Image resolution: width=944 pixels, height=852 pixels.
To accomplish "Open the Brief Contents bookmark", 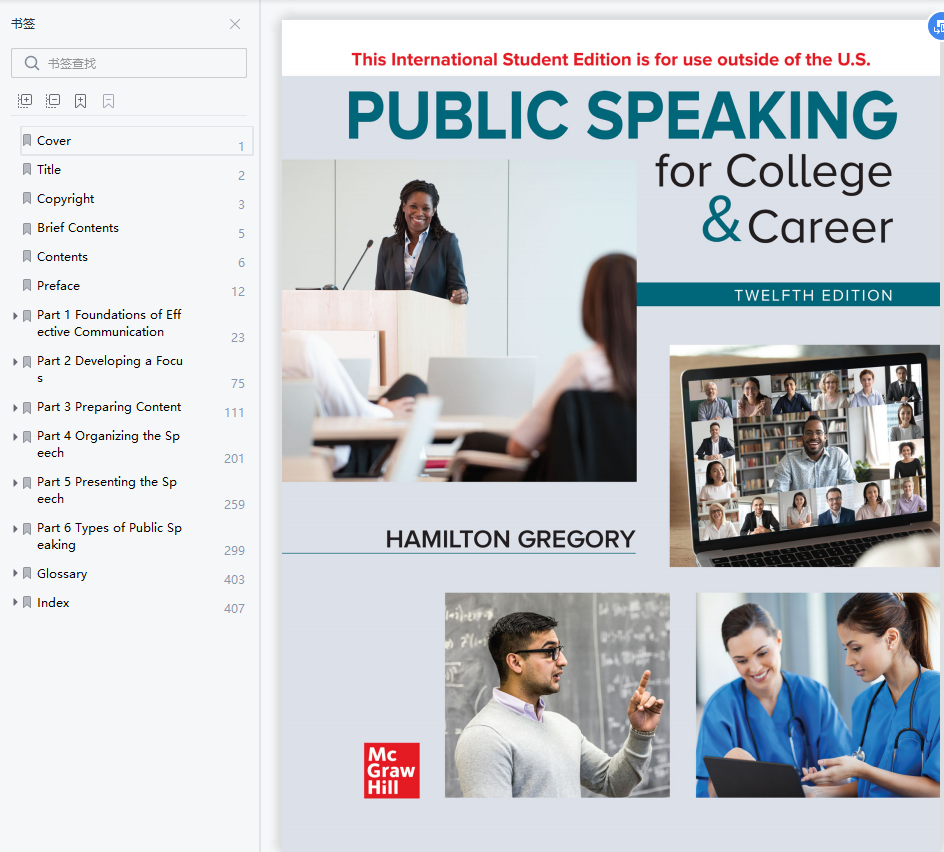I will tap(78, 228).
